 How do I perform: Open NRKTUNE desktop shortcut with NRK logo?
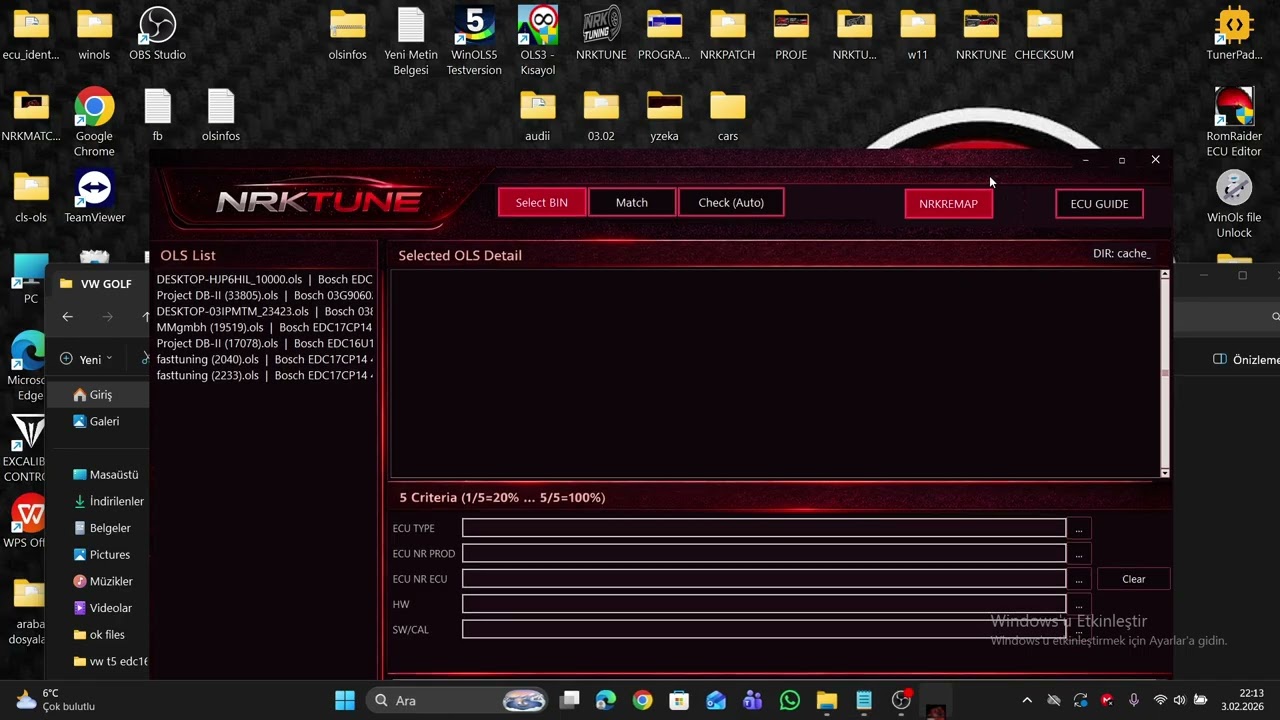[601, 34]
